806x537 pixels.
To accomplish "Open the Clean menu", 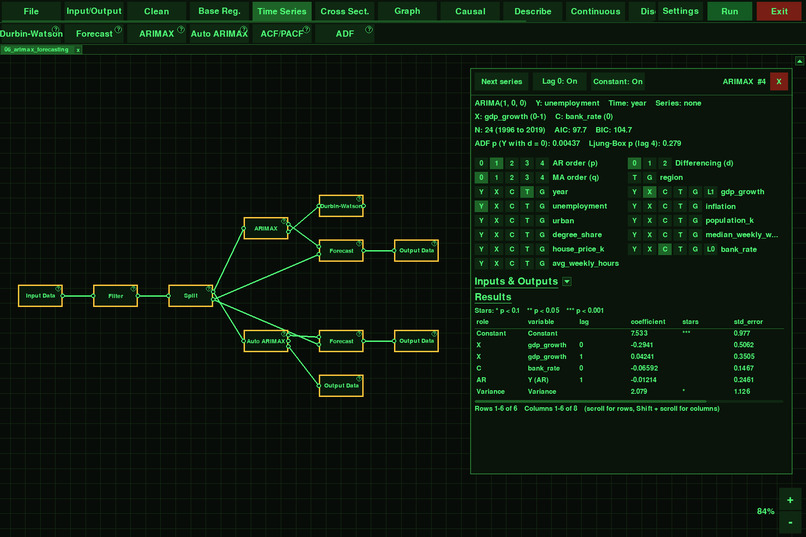I will 156,11.
